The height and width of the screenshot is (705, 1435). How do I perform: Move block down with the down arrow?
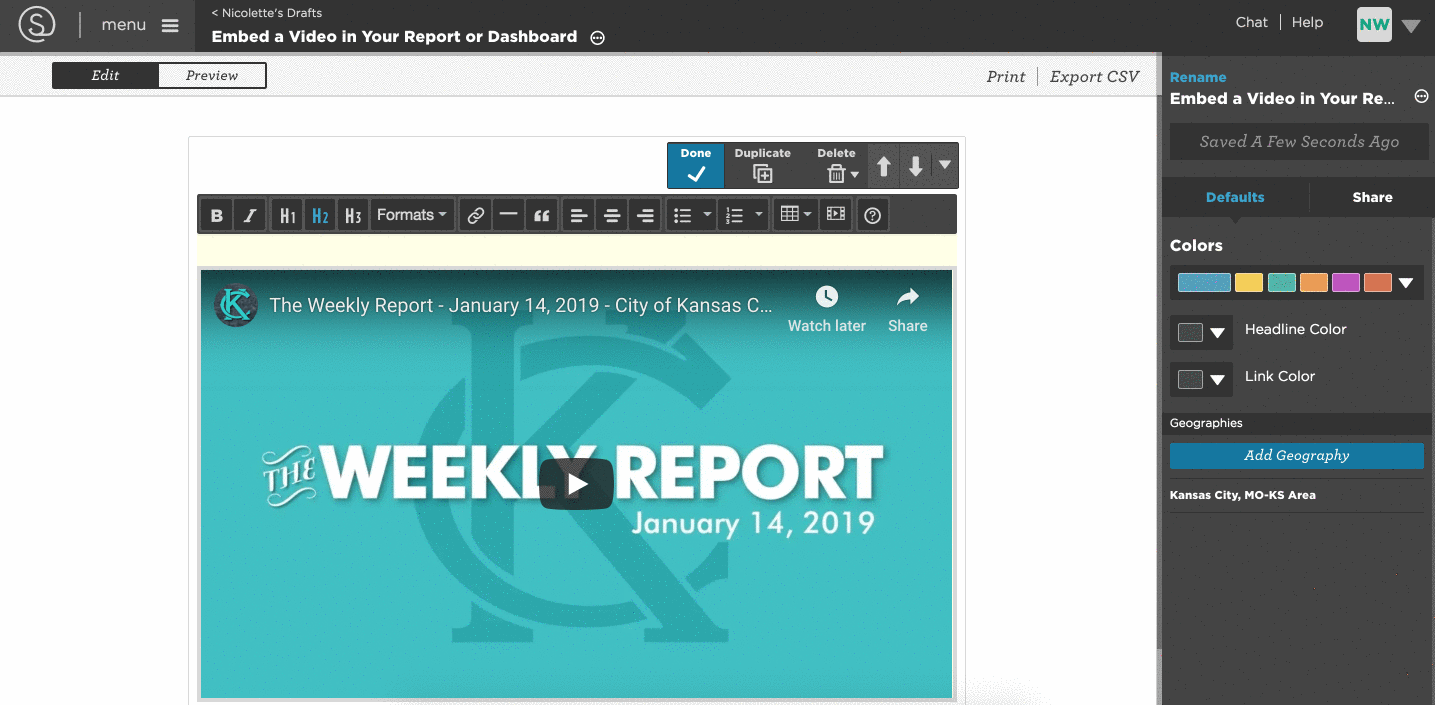(x=916, y=166)
